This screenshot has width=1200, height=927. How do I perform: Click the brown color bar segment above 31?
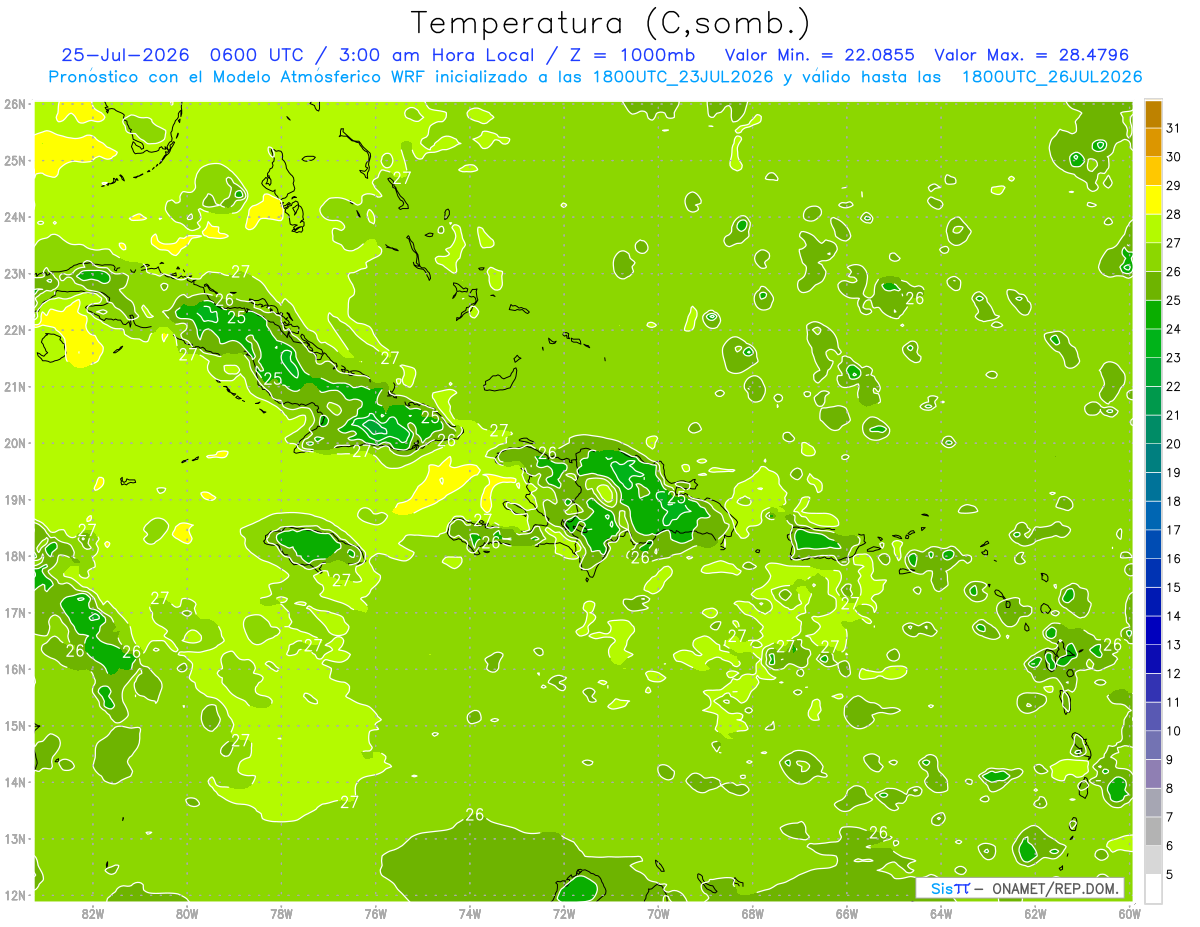click(1153, 114)
